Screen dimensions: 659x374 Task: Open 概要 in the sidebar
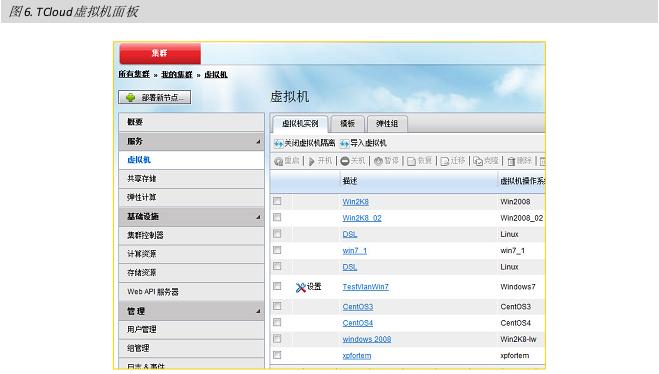191,122
